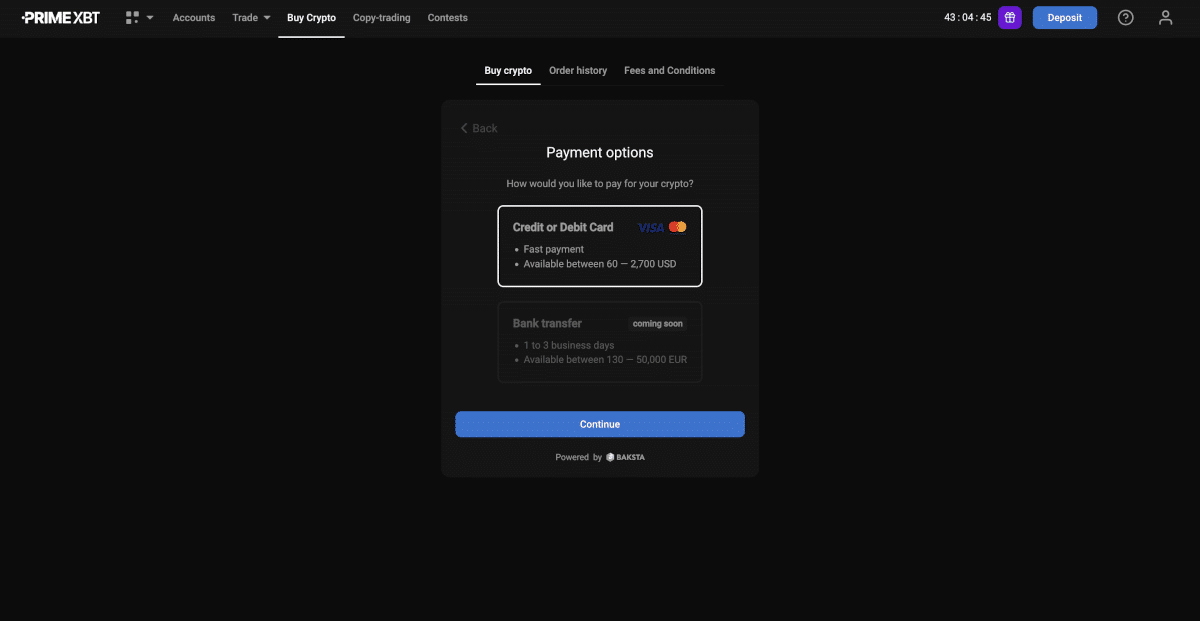Click the coming soon badge
The height and width of the screenshot is (621, 1200).
tap(658, 324)
